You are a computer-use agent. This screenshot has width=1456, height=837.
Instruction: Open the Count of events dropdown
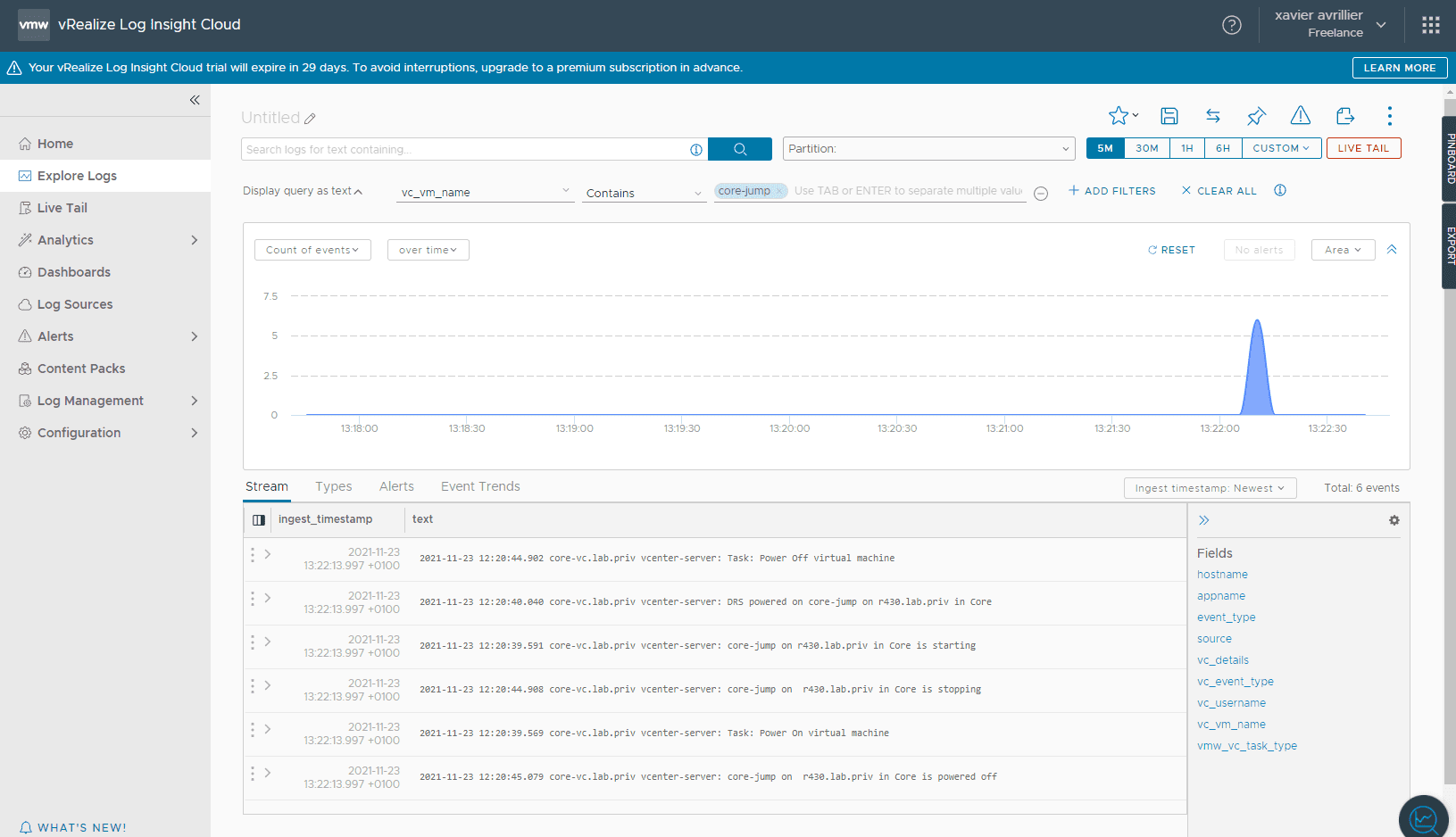(312, 250)
